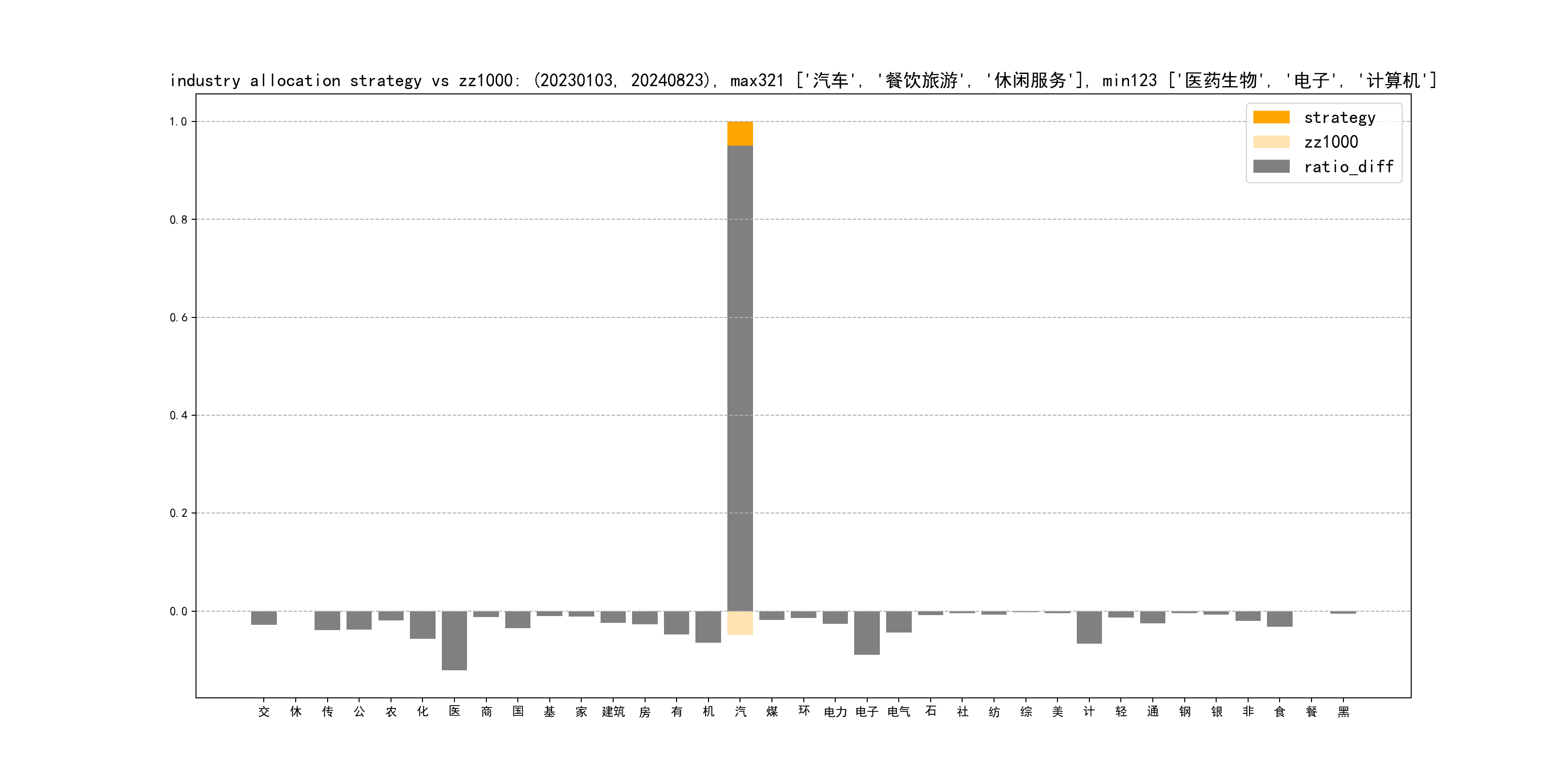Click the y-axis tick label 0.2
This screenshot has height=784, width=1568.
coord(178,513)
